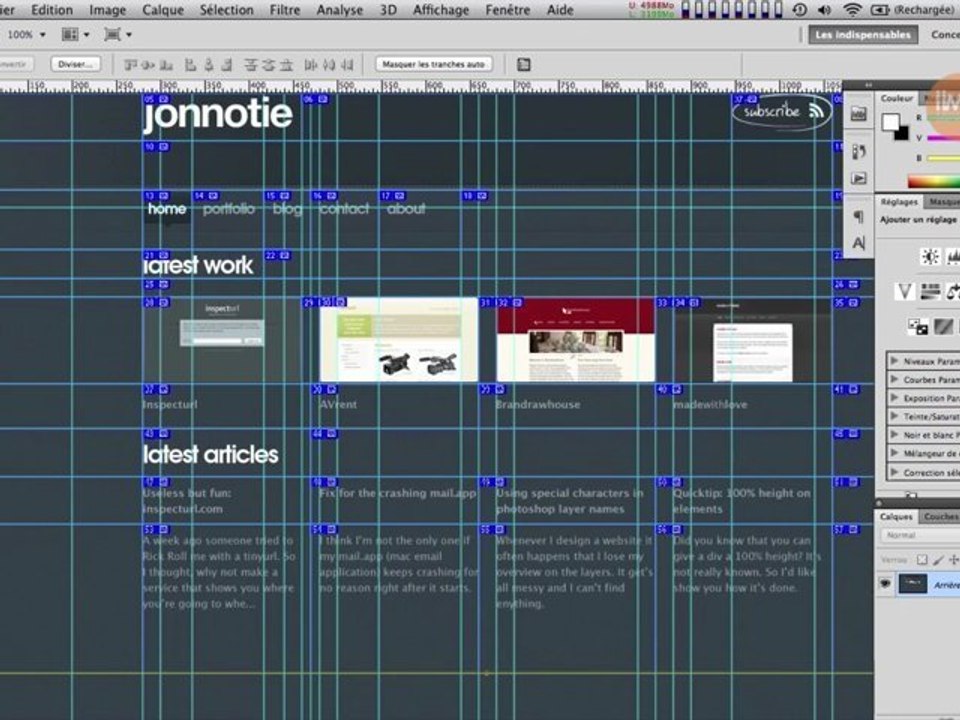
Task: Click the background color swatch
Action: (902, 132)
